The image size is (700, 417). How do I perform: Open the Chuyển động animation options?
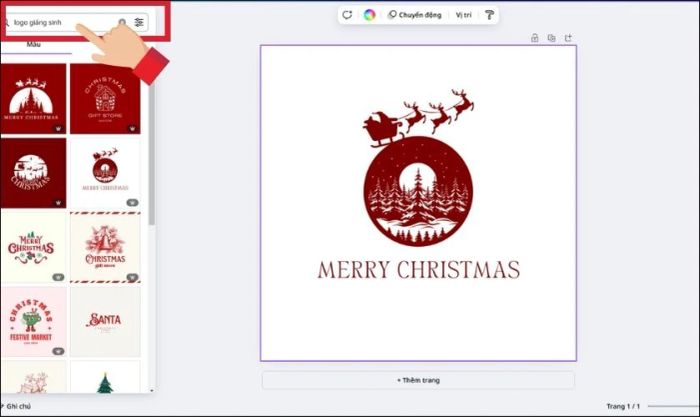(415, 15)
